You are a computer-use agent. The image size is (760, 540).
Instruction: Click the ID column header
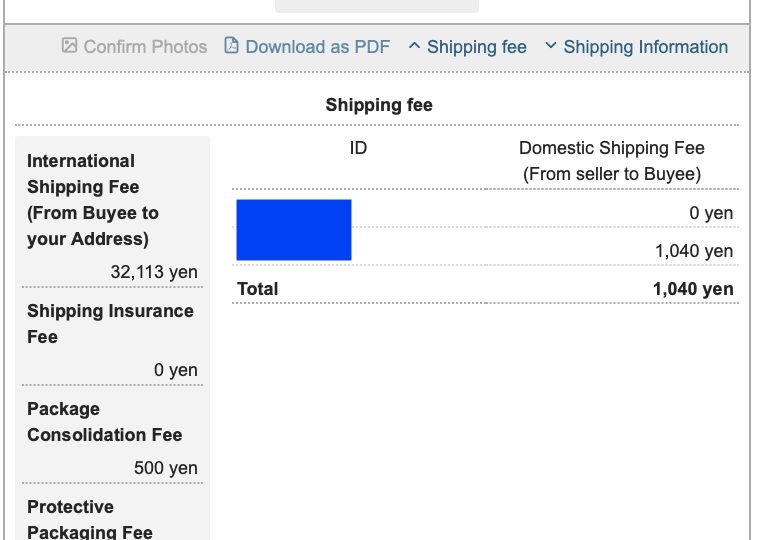[358, 148]
